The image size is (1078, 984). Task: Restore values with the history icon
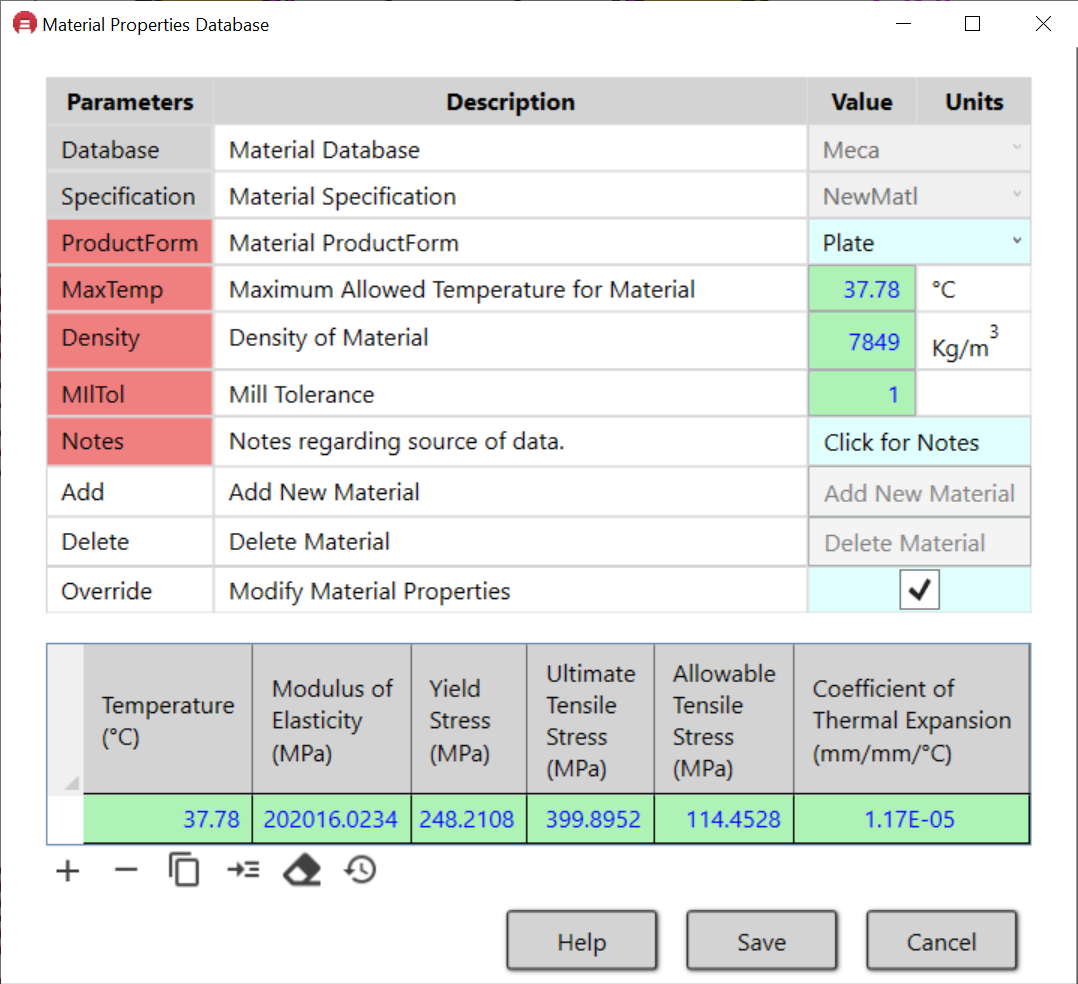[360, 870]
